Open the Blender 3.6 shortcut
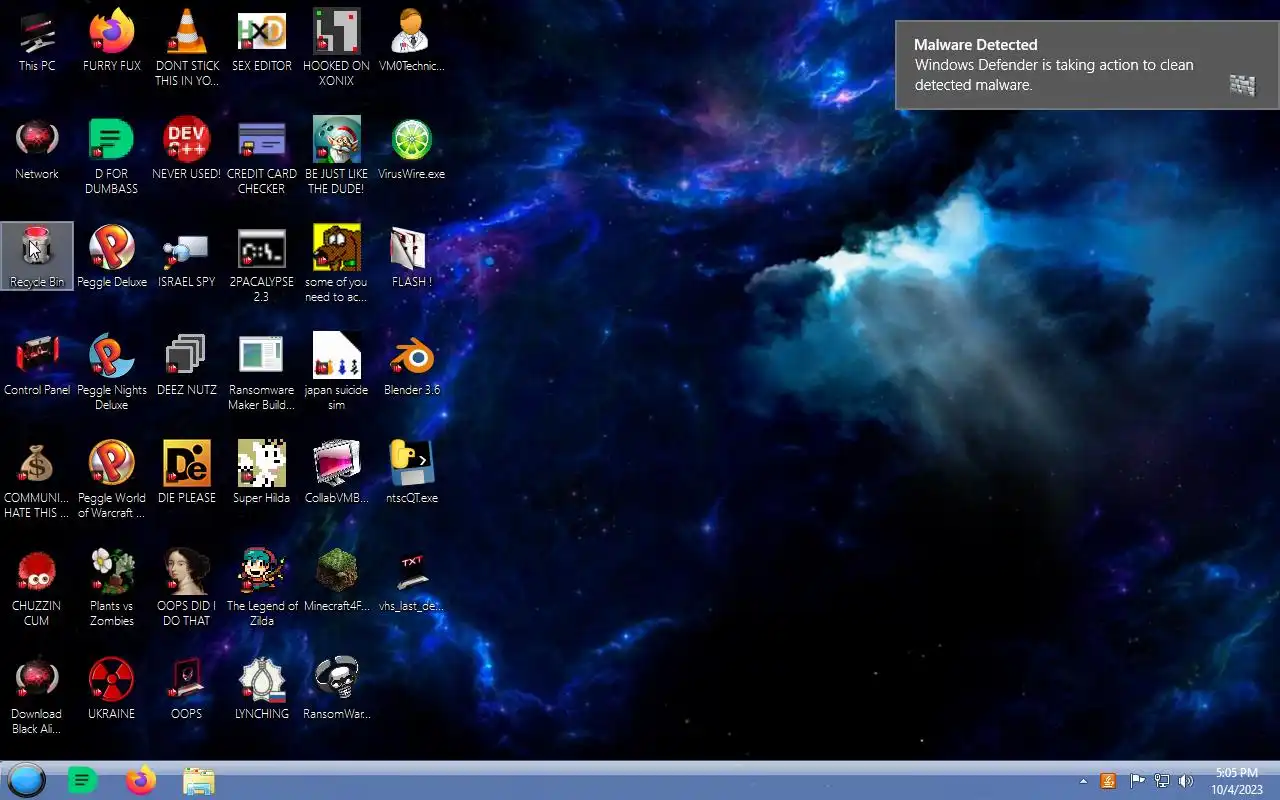The width and height of the screenshot is (1280, 800). click(411, 366)
